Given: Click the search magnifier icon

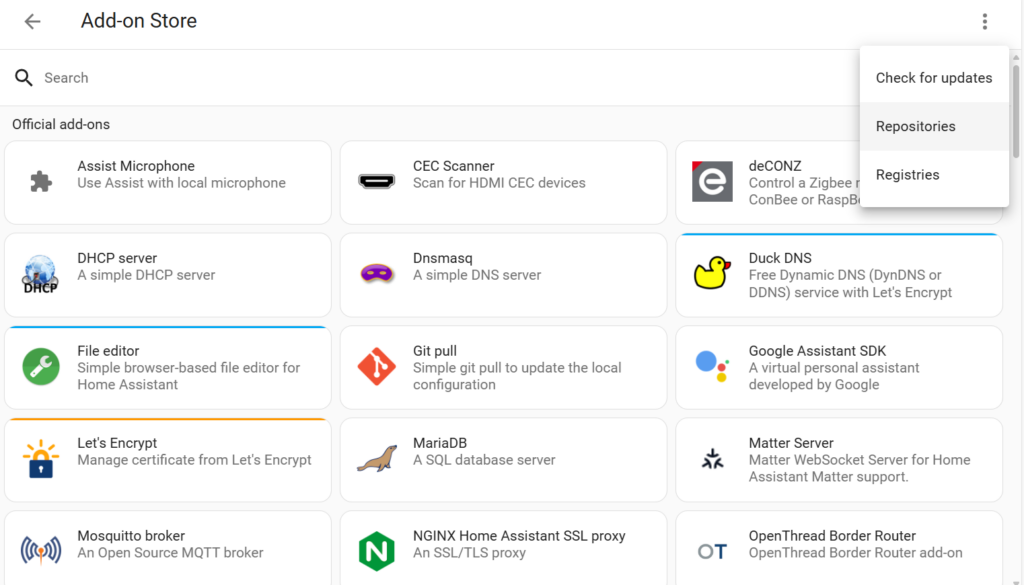Looking at the screenshot, I should (24, 78).
